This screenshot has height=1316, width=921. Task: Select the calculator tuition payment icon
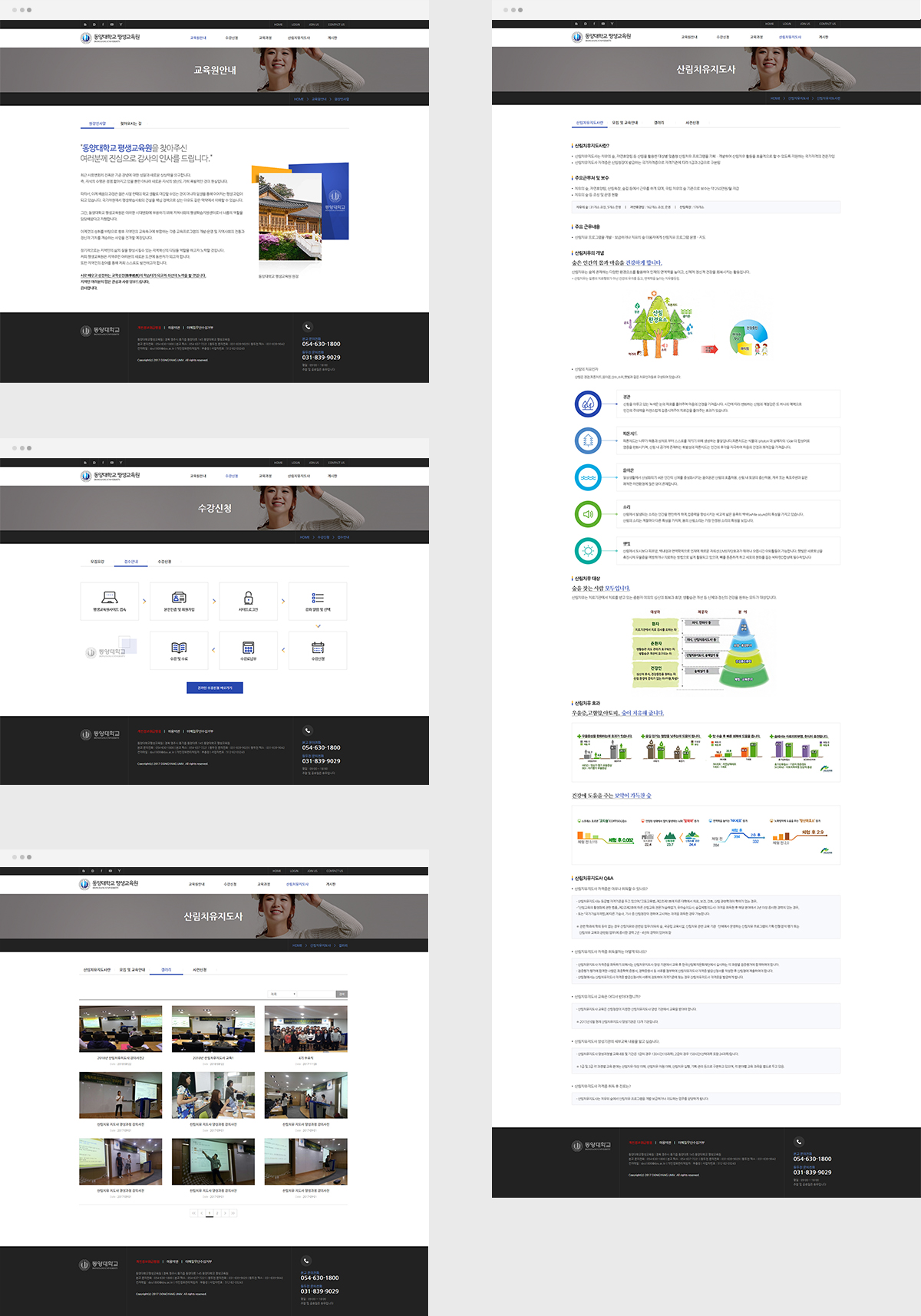pos(248,648)
